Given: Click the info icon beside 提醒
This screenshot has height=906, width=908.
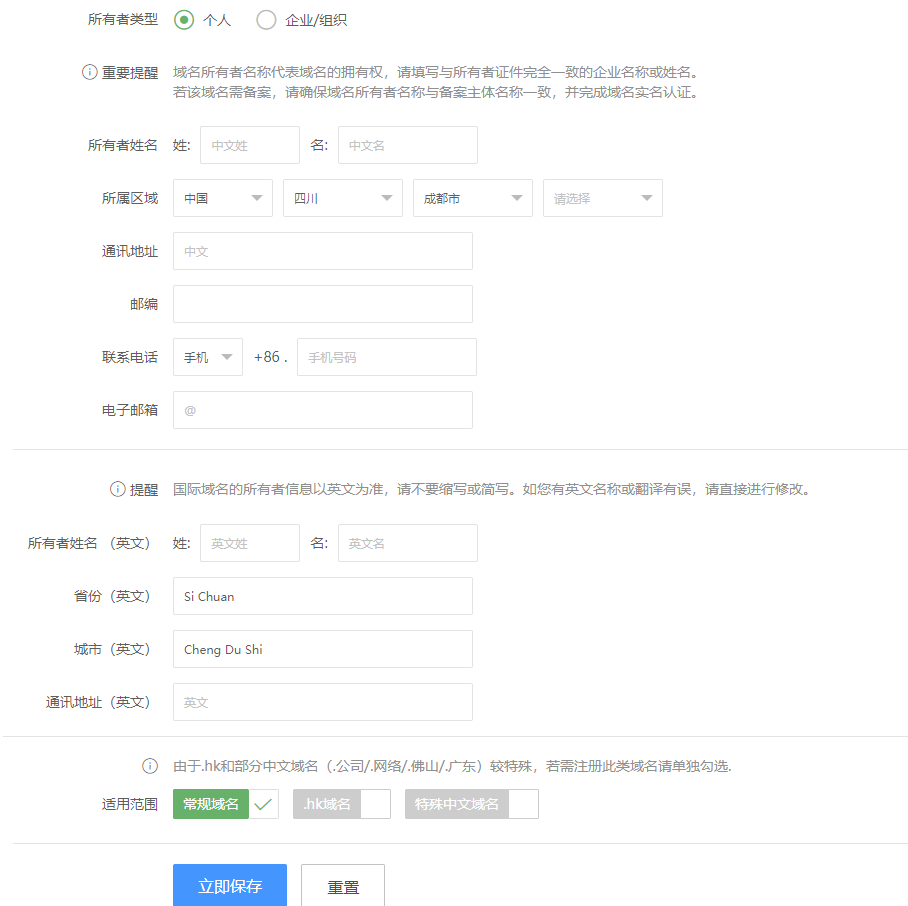Looking at the screenshot, I should [117, 490].
